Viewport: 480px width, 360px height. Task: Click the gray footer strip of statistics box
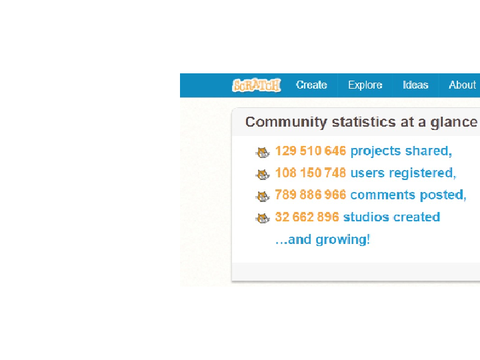point(356,271)
